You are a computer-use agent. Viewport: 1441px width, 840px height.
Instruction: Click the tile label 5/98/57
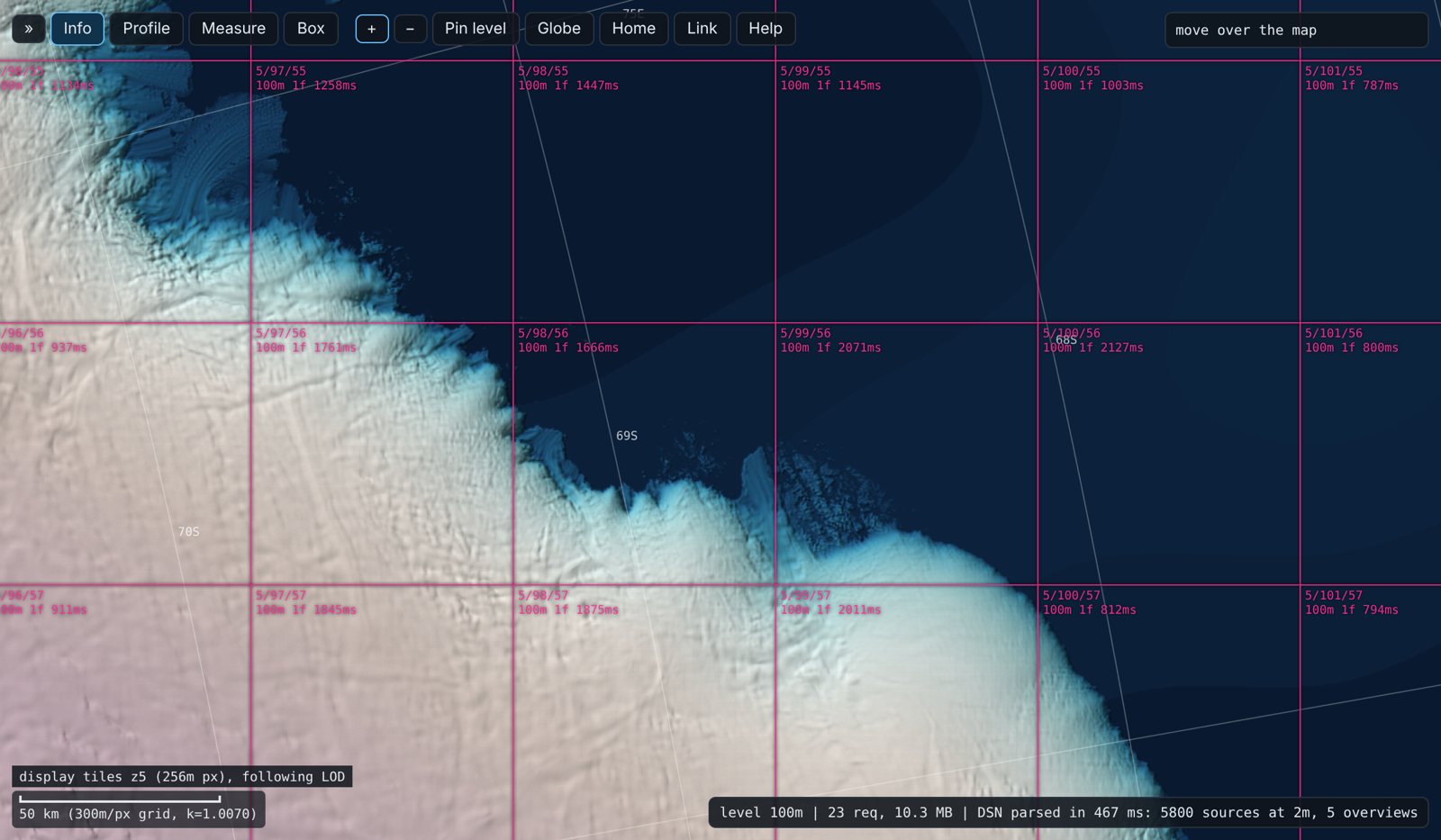coord(543,595)
